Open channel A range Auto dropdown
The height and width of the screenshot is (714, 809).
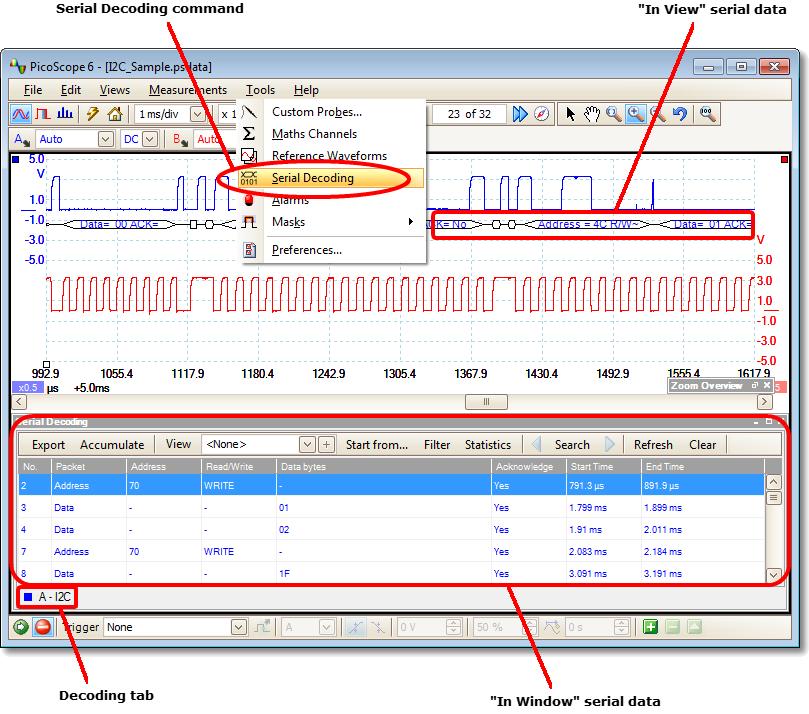[106, 139]
